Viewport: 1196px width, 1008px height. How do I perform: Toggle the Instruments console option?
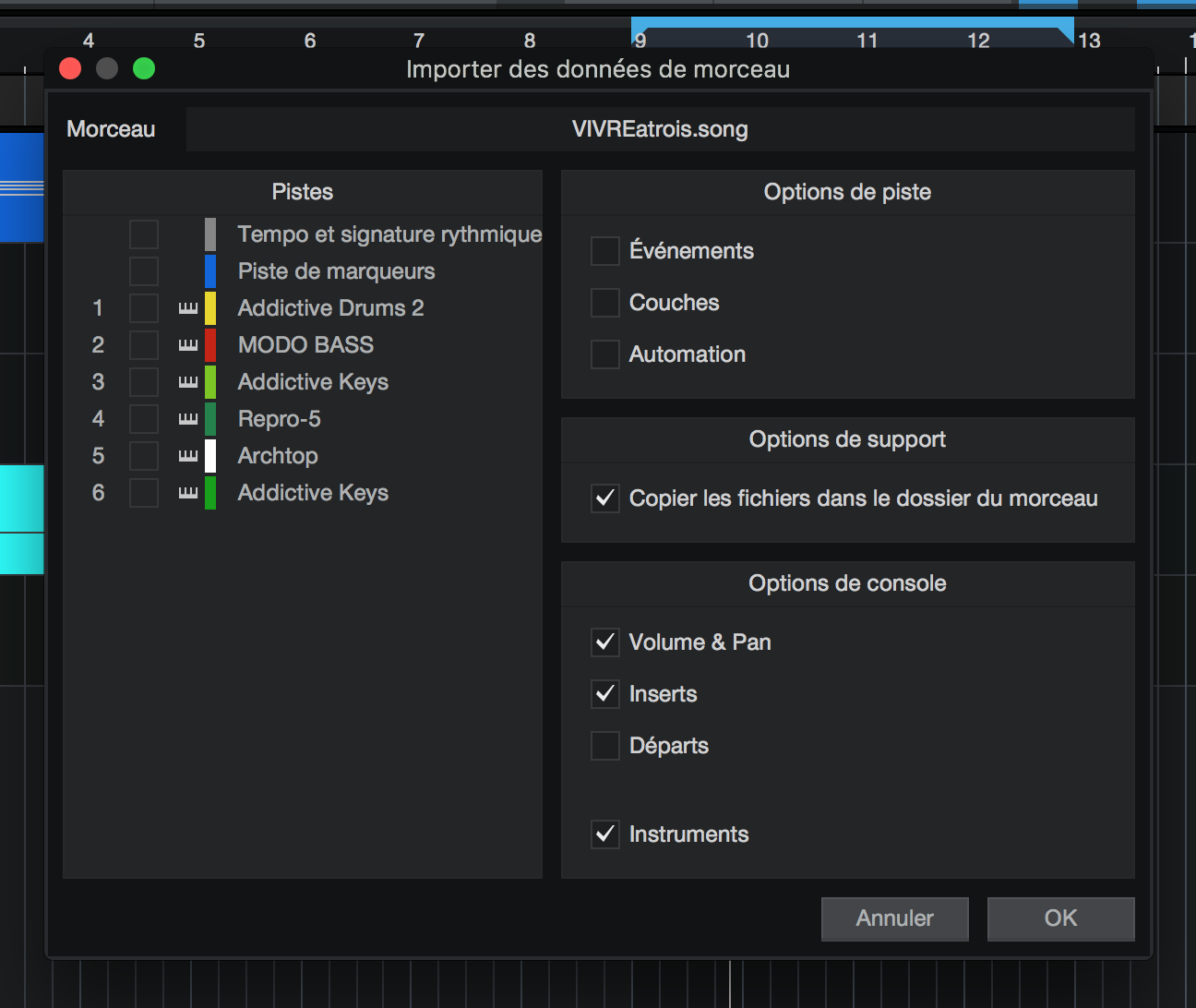point(605,834)
